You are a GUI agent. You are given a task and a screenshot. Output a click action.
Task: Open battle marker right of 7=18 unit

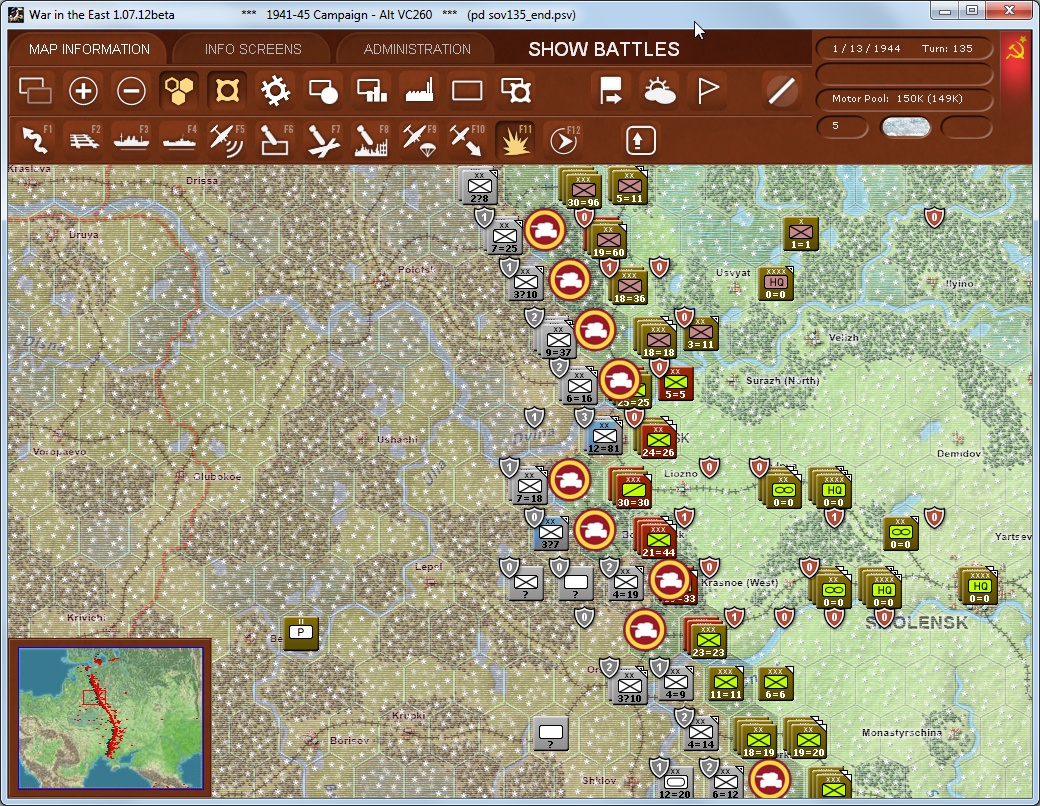(569, 479)
